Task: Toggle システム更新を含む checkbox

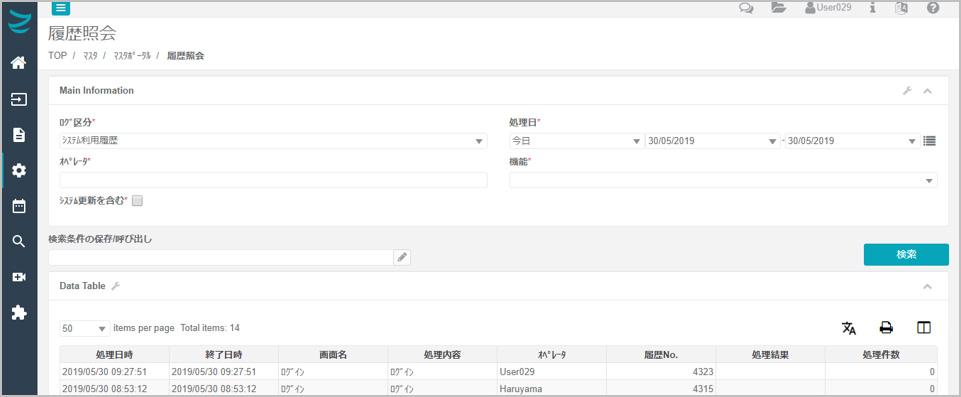Action: [137, 200]
